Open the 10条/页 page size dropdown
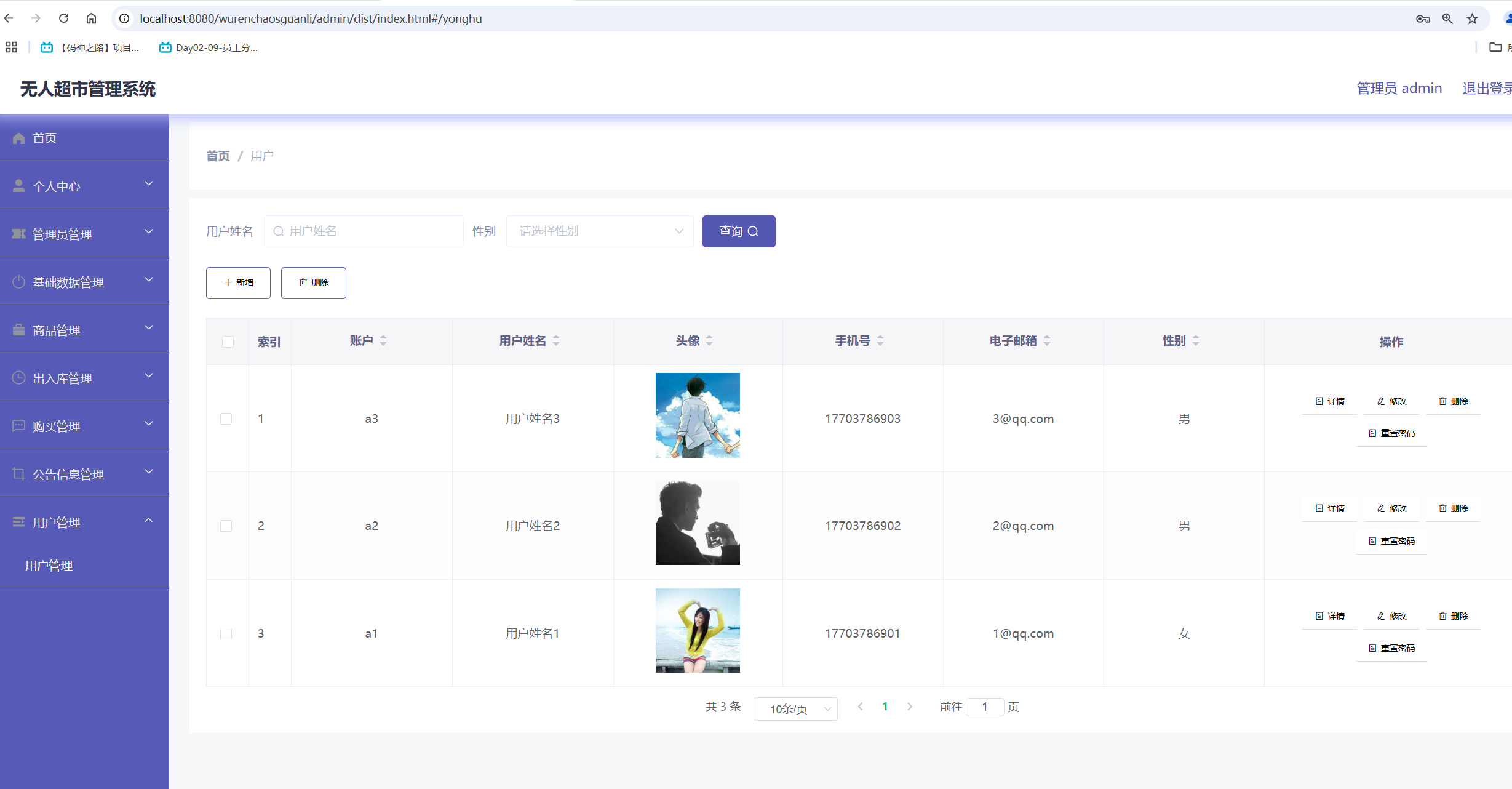The height and width of the screenshot is (789, 1512). point(795,709)
